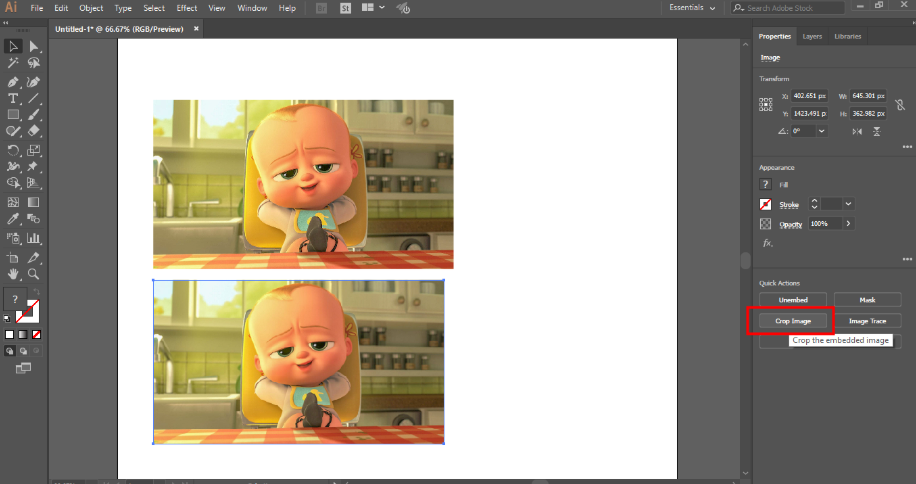Select the Blend tool
The width and height of the screenshot is (916, 484).
tap(34, 219)
